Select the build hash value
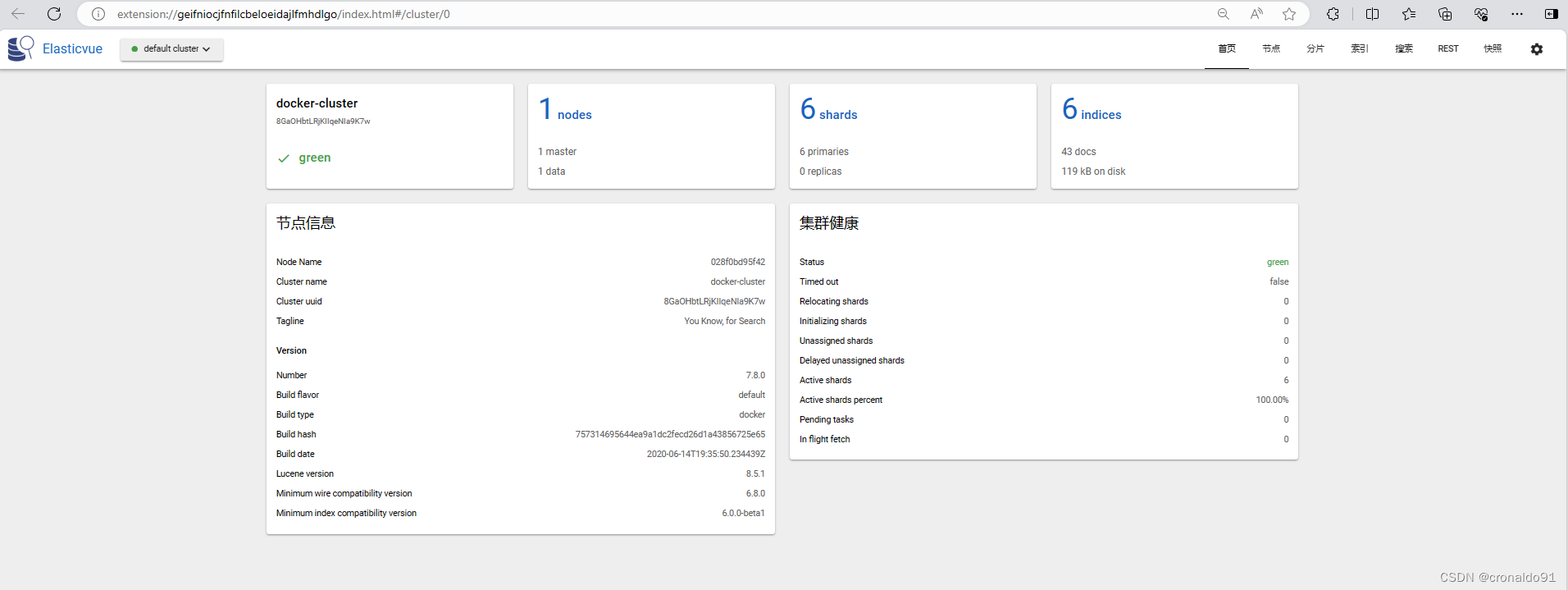 [x=670, y=435]
